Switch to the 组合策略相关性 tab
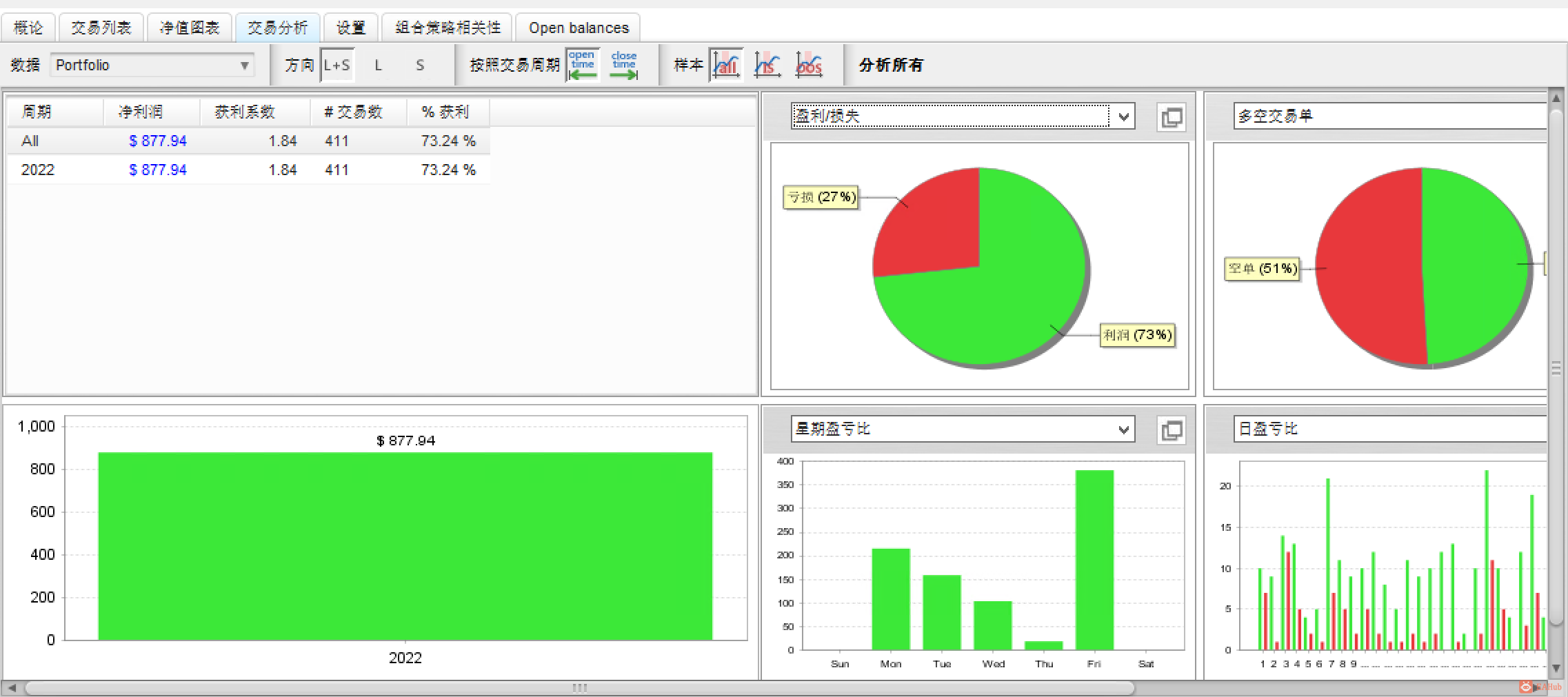This screenshot has height=697, width=1568. pyautogui.click(x=448, y=28)
